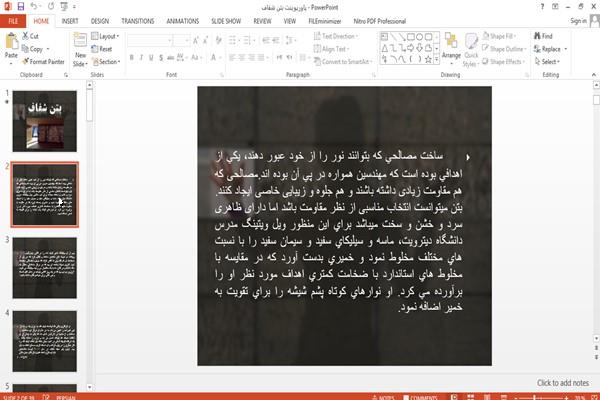Open Arrange options
600x400 pixels.
pyautogui.click(x=451, y=48)
